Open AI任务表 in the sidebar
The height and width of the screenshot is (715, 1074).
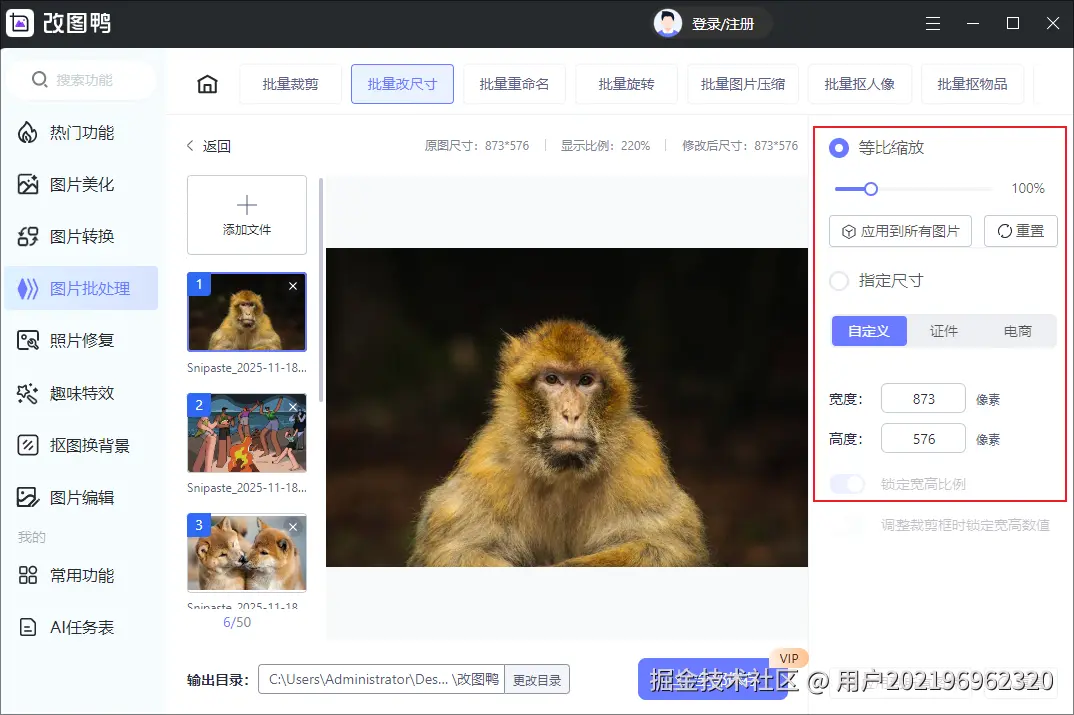[x=81, y=627]
